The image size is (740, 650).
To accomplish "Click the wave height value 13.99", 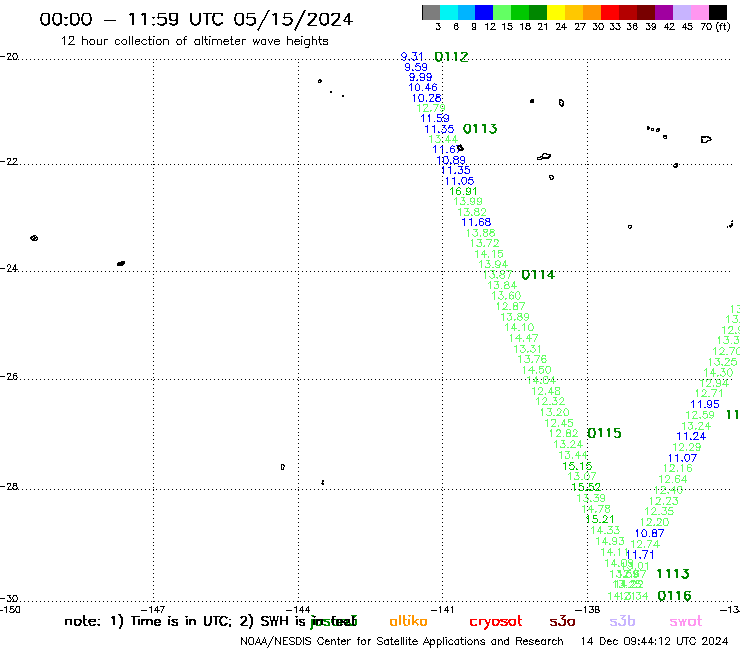I will 468,202.
